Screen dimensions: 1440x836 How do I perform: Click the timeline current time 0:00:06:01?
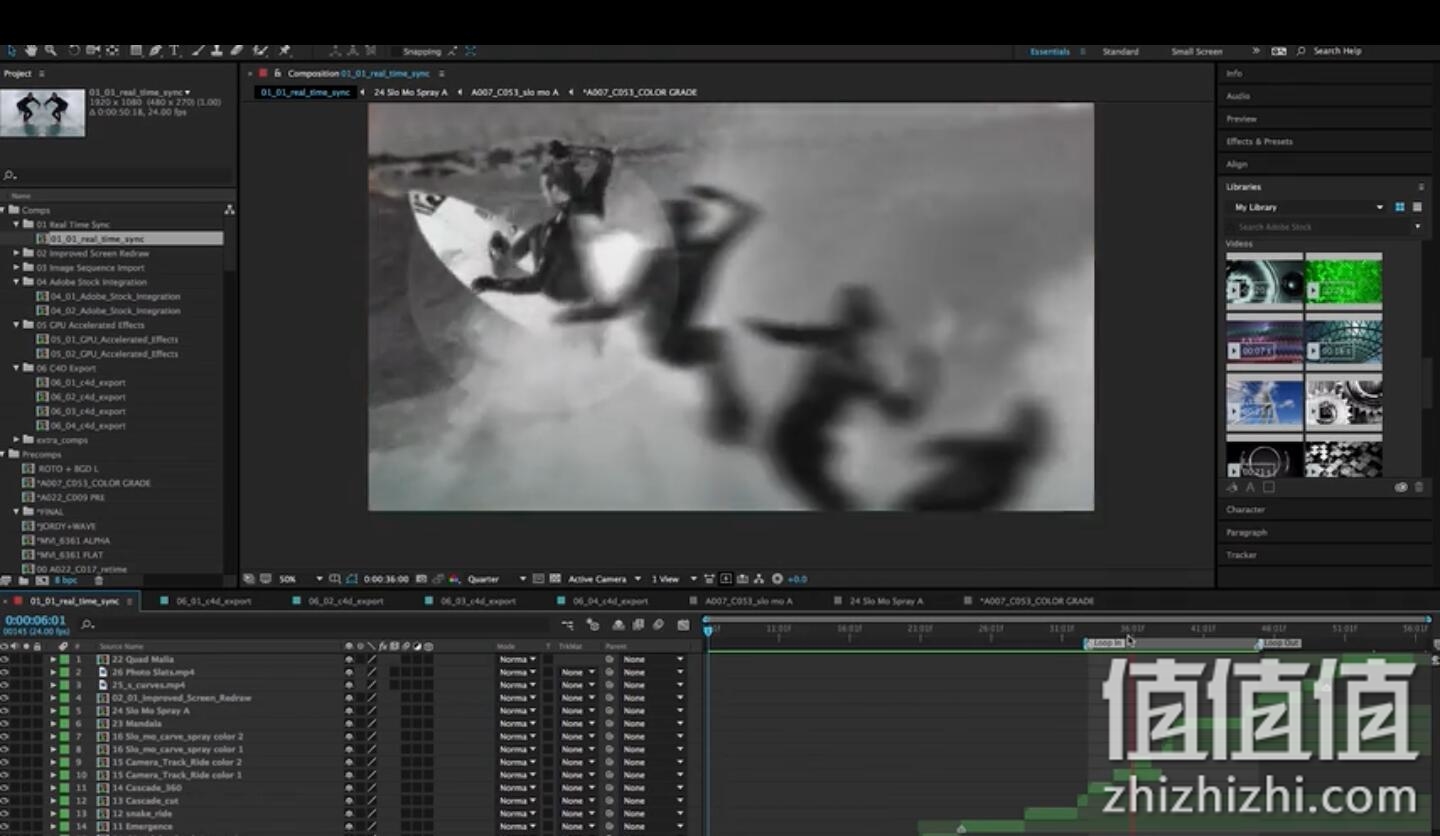pos(35,621)
